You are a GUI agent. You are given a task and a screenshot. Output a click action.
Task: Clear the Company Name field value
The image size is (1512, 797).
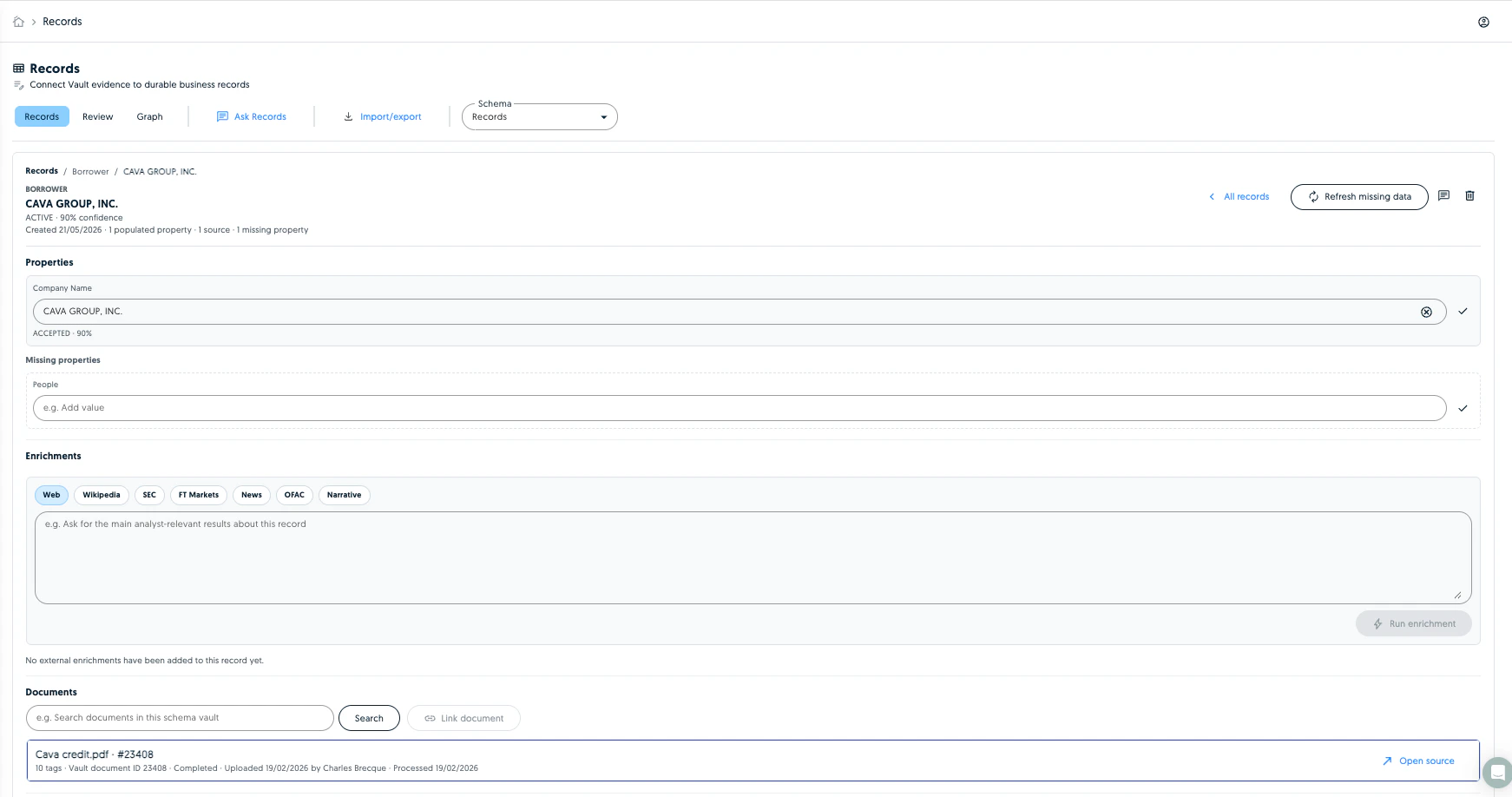(x=1426, y=312)
